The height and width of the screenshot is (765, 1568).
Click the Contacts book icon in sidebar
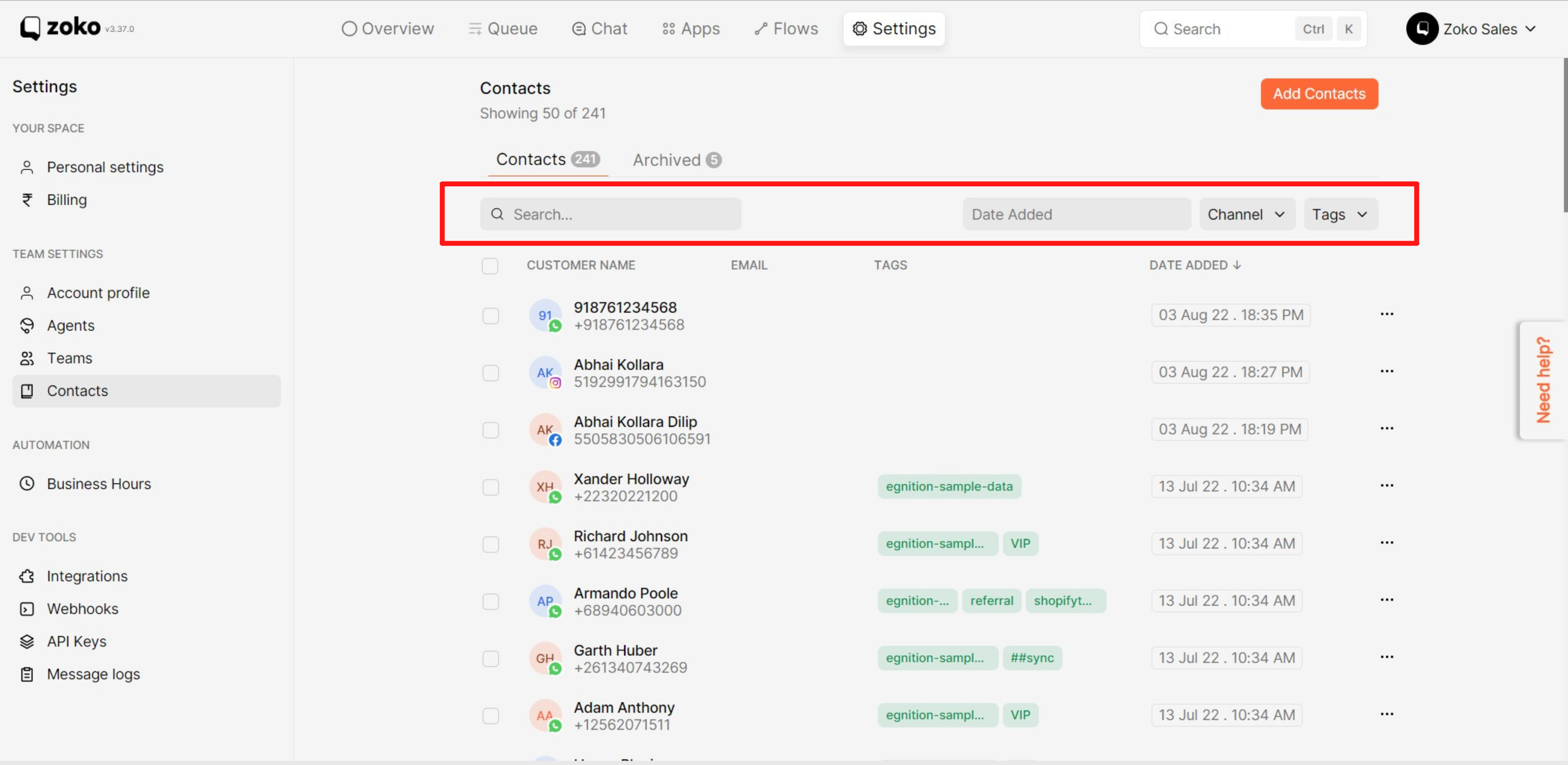[27, 391]
